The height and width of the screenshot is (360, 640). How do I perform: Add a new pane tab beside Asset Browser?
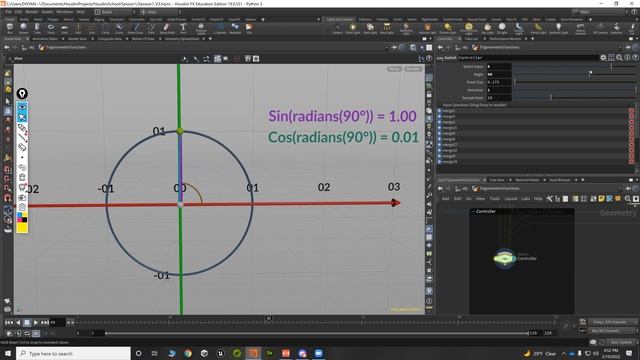582,180
